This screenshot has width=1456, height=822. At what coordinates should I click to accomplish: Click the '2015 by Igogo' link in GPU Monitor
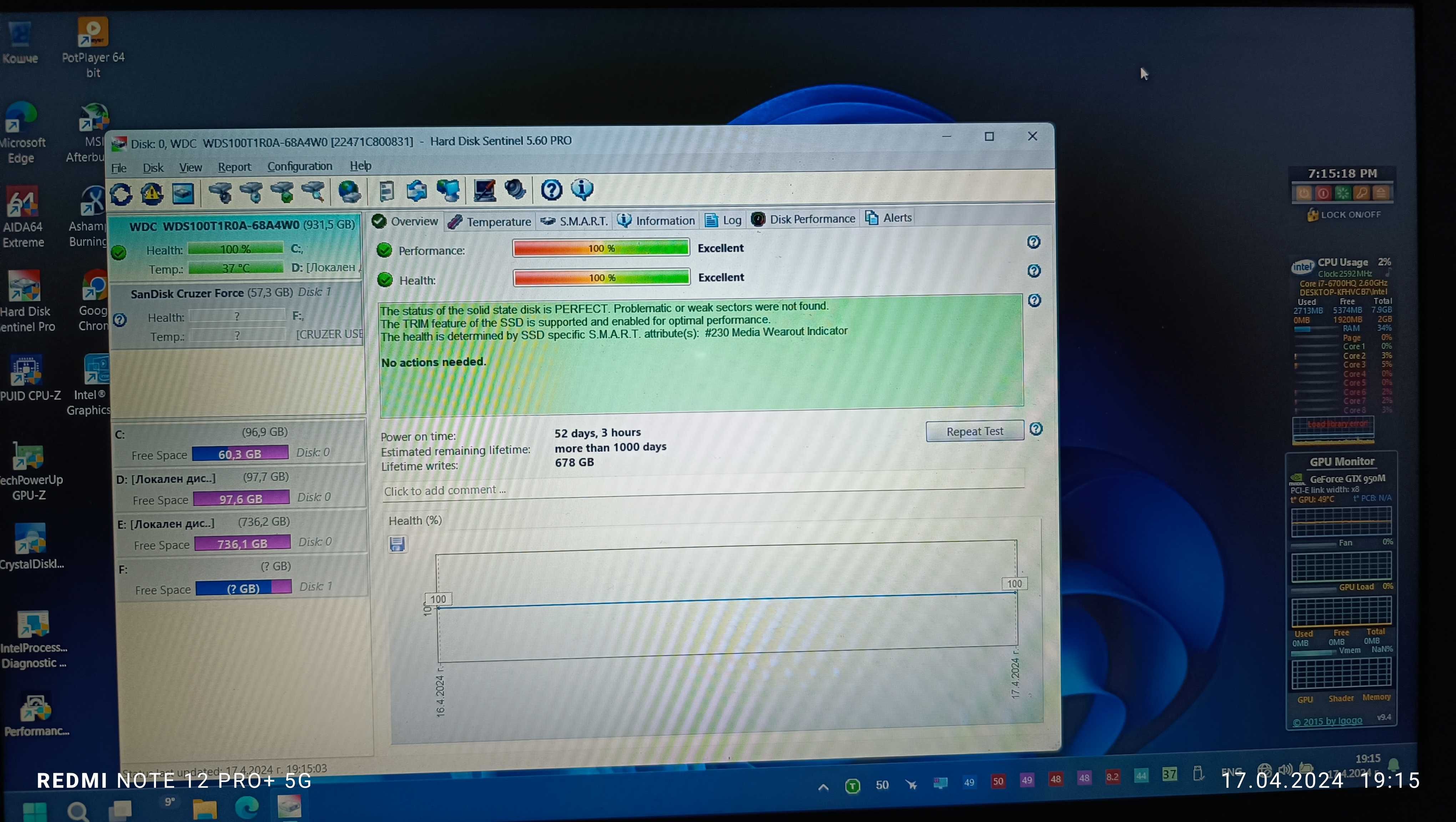(x=1327, y=721)
